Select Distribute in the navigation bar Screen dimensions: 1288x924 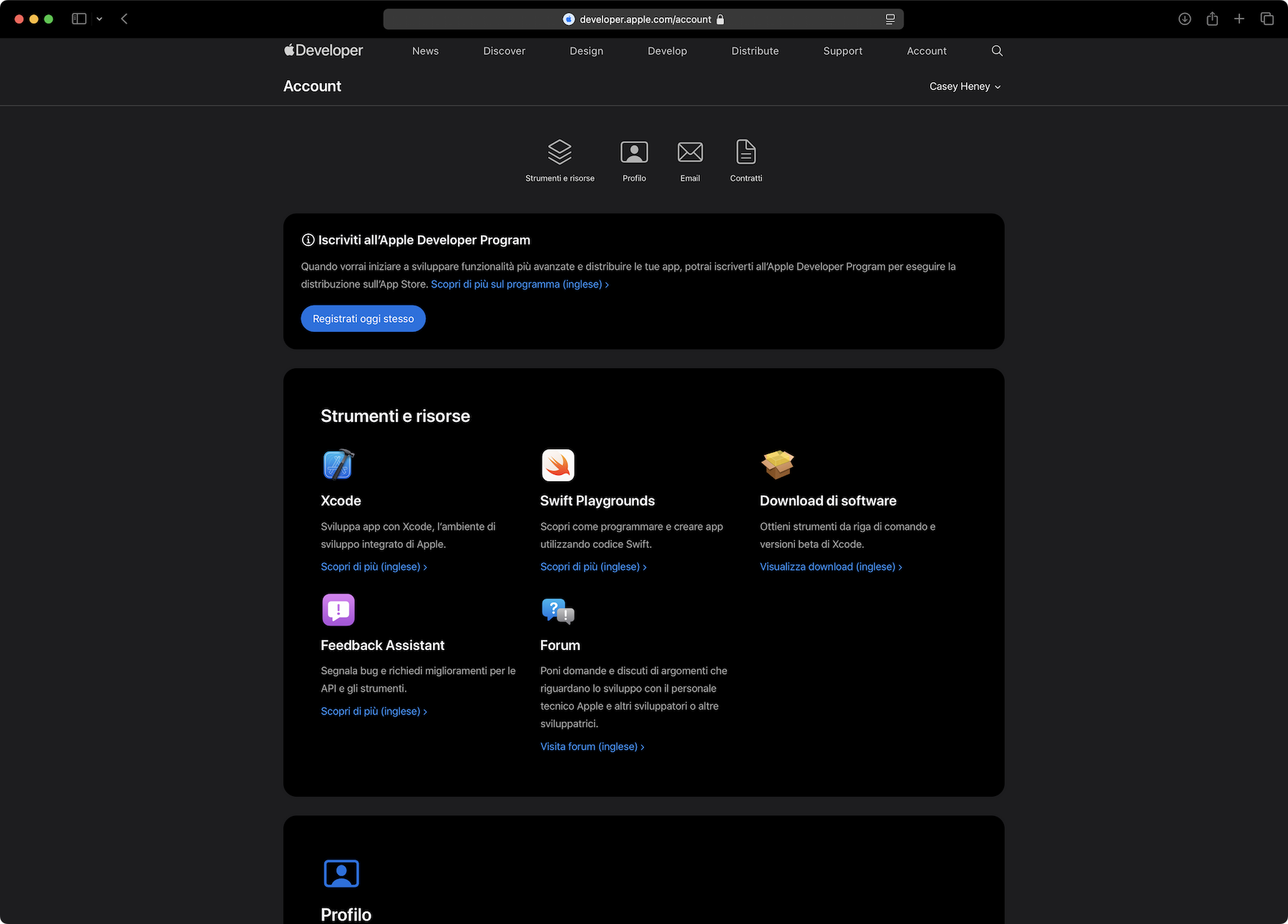[x=755, y=51]
